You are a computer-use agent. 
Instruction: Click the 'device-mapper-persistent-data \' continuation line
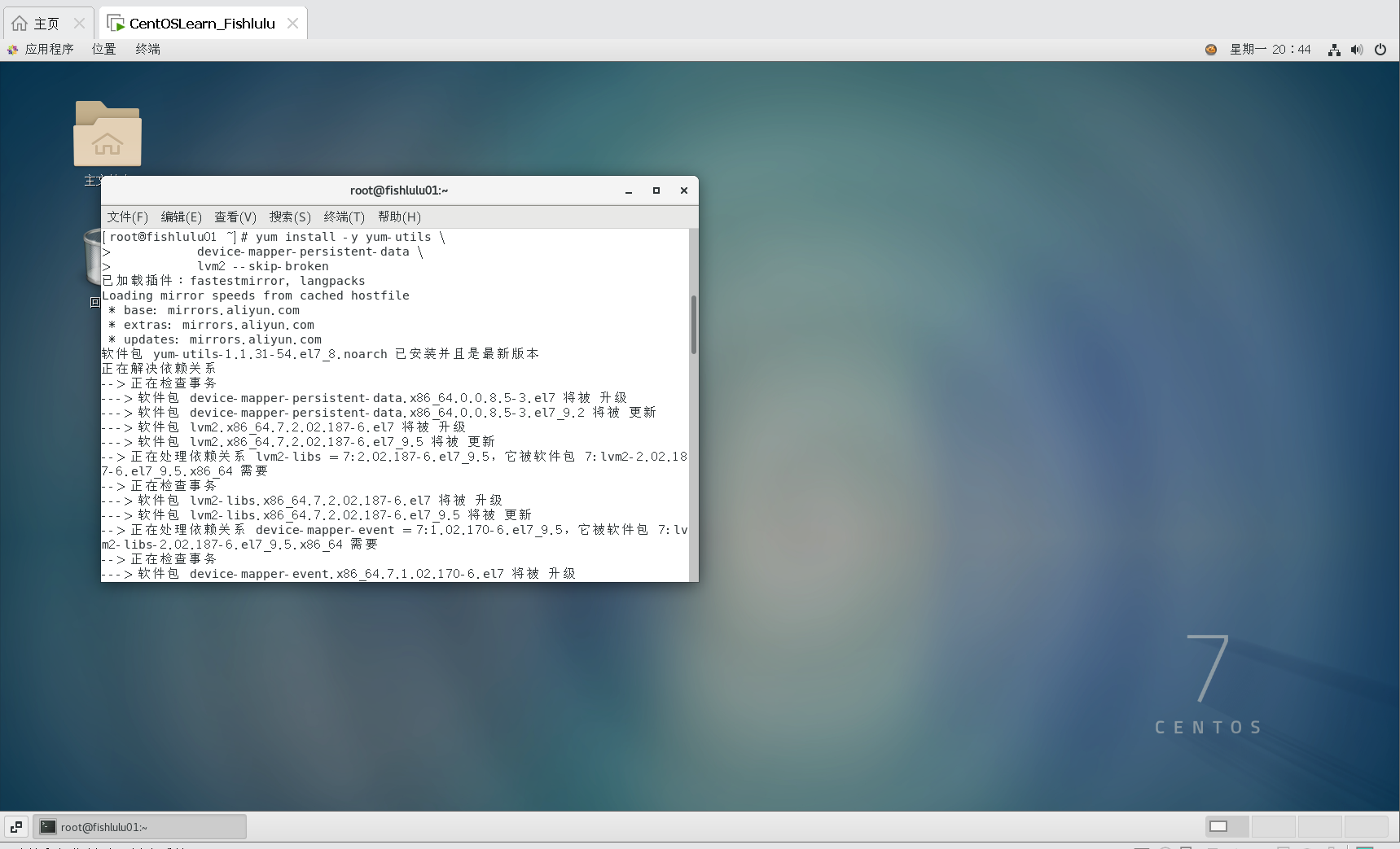point(310,252)
